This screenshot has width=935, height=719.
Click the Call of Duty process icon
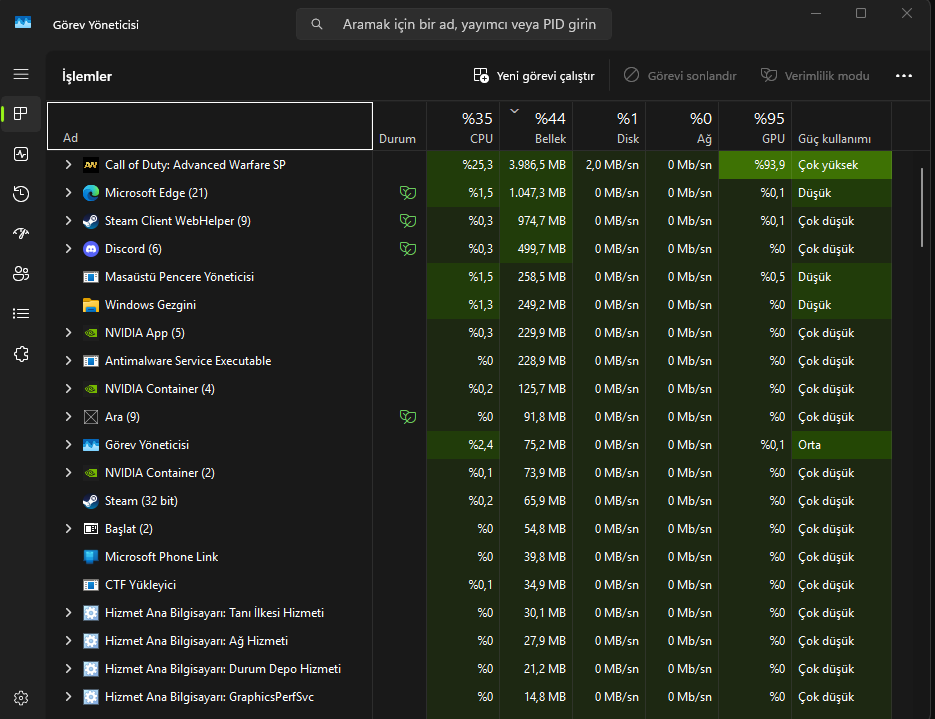[91, 165]
